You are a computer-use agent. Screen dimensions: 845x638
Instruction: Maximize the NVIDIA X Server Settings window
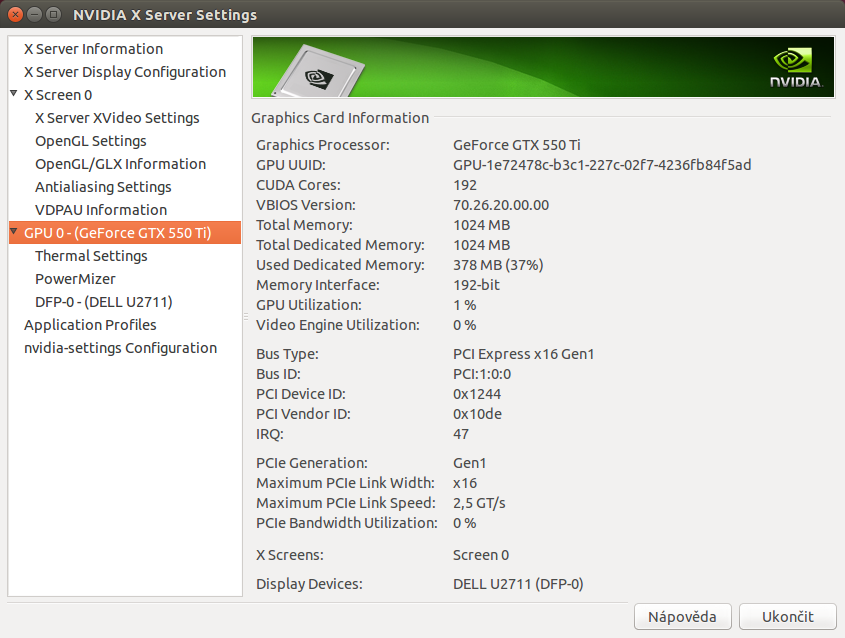53,15
